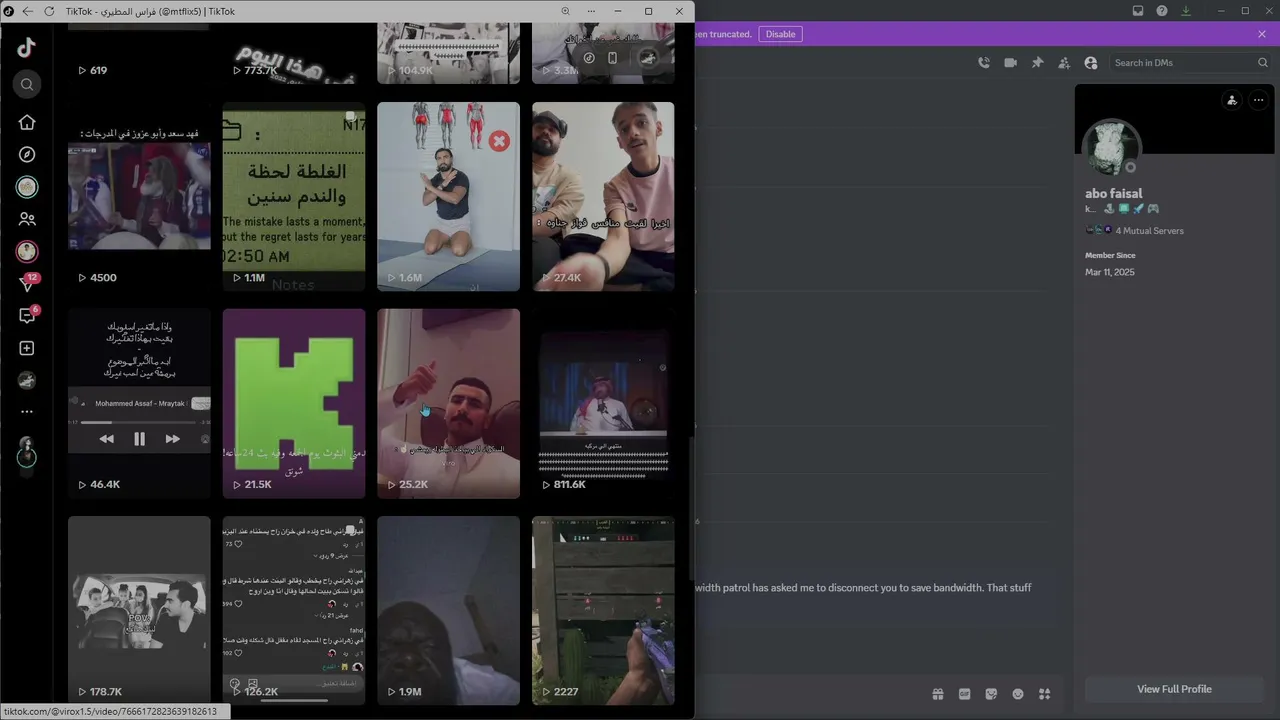The width and height of the screenshot is (1280, 720).
Task: Open the Discord inbox icon
Action: (1138, 11)
